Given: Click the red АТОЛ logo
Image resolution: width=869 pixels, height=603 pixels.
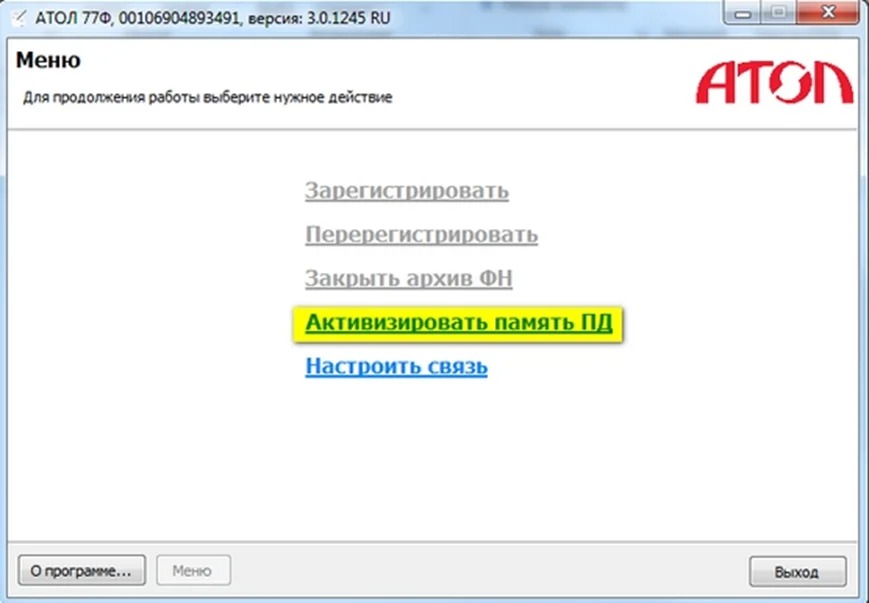Looking at the screenshot, I should [x=774, y=83].
